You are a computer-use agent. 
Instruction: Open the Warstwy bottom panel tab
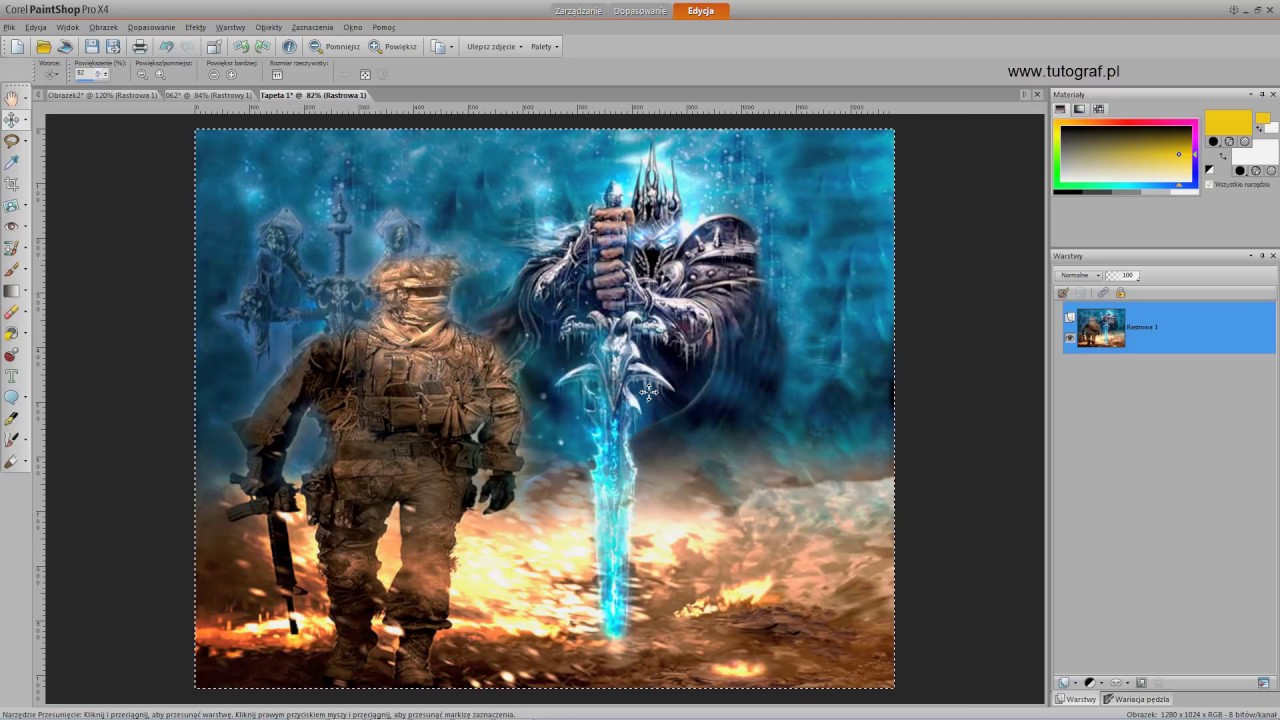(x=1076, y=699)
